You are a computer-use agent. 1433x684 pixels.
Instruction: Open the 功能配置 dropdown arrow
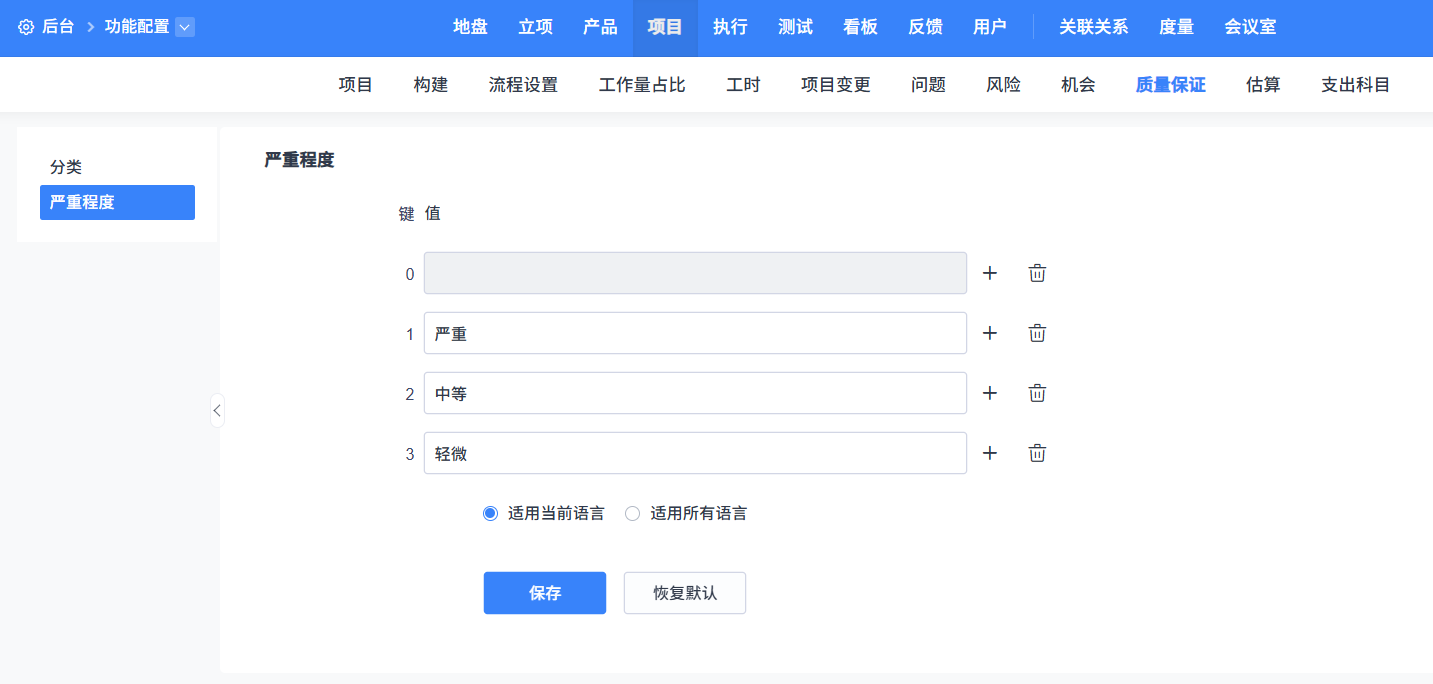(x=184, y=27)
